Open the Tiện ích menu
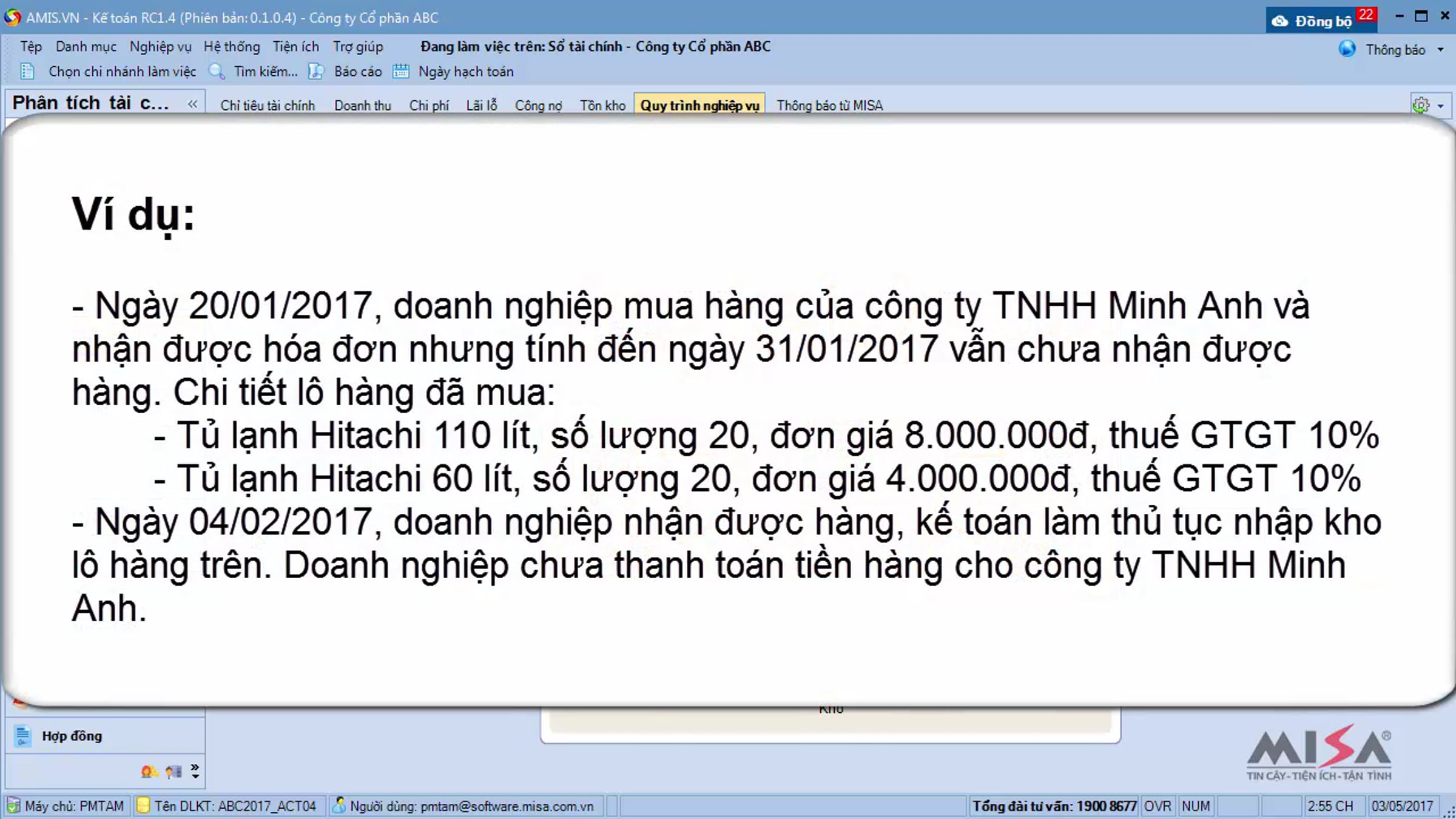 click(x=296, y=47)
